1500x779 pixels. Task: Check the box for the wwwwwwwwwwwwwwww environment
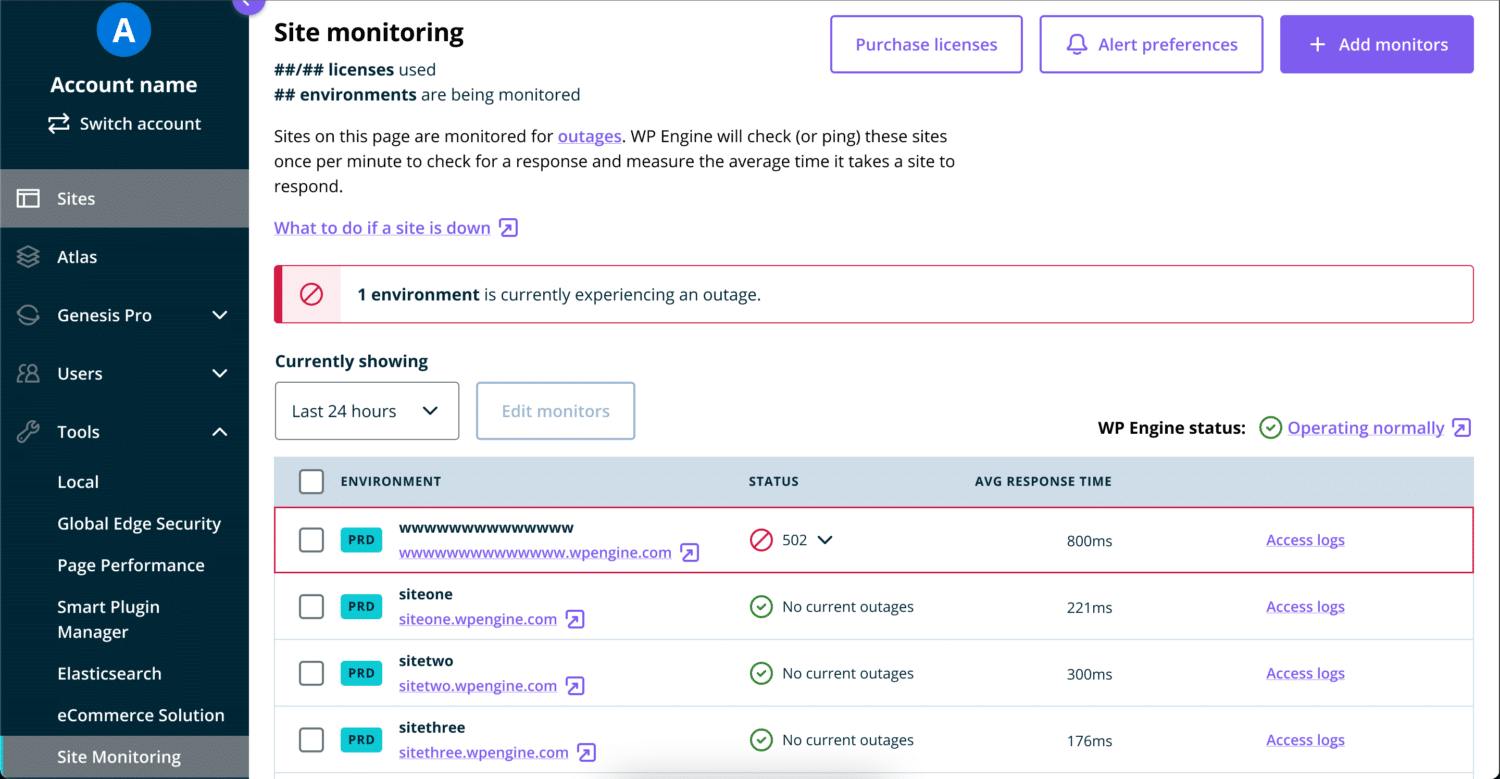(x=311, y=539)
